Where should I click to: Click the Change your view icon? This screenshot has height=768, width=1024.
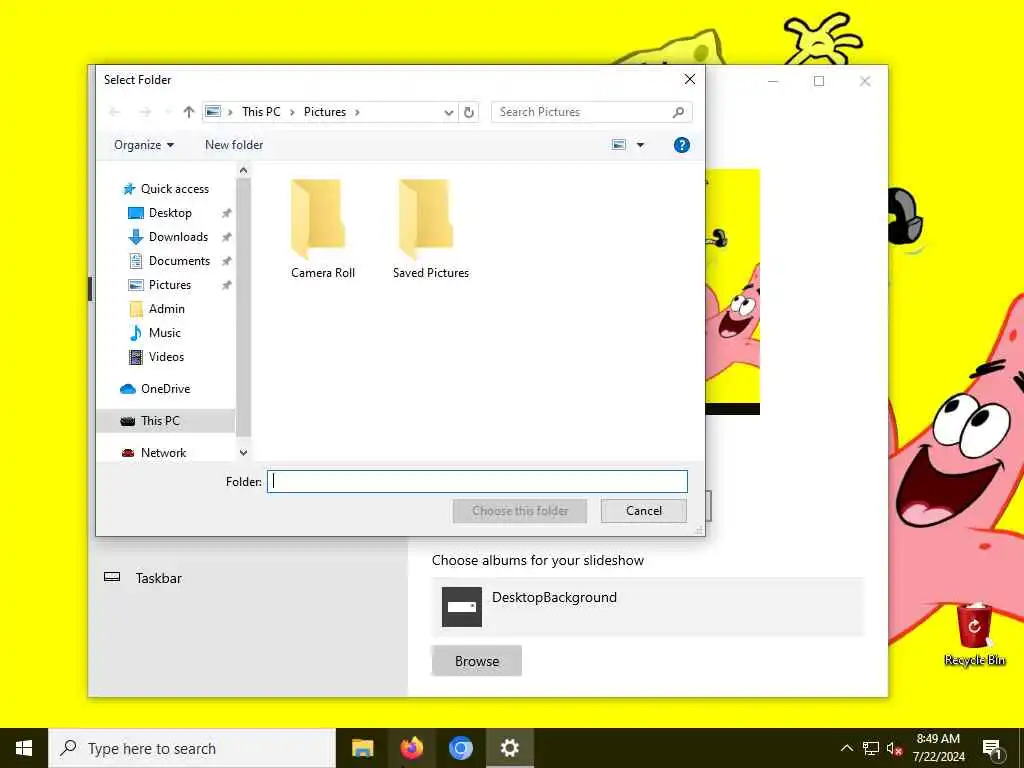[619, 145]
